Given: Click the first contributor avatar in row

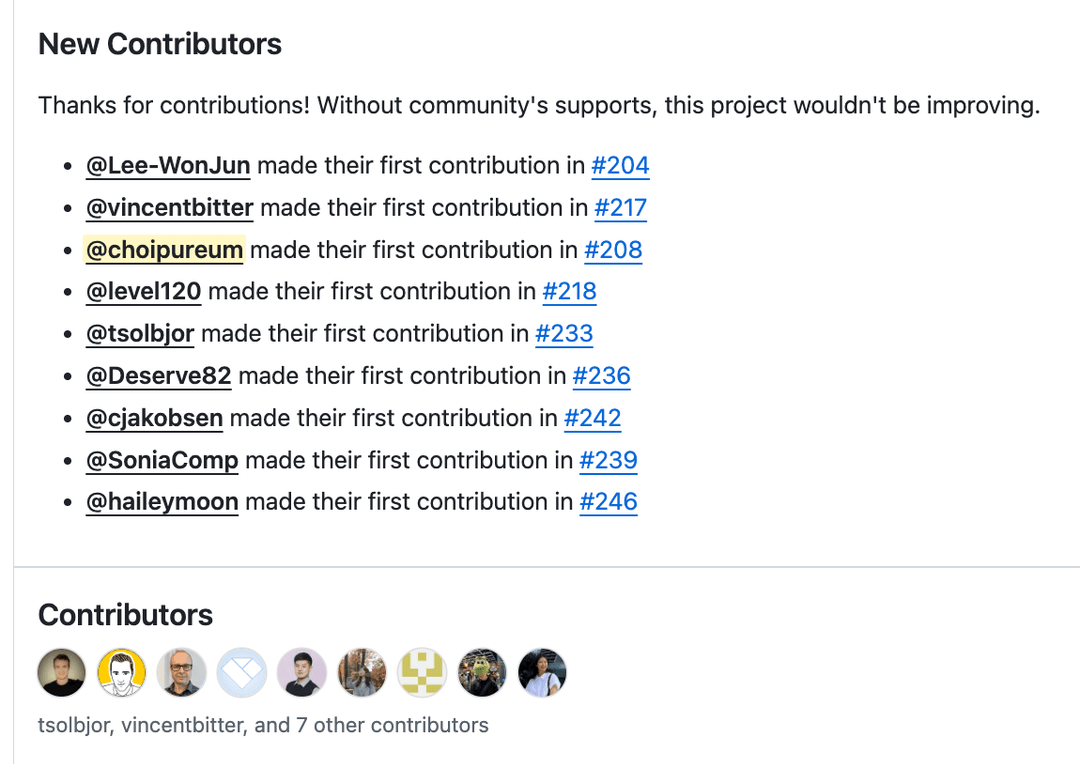Looking at the screenshot, I should [62, 672].
